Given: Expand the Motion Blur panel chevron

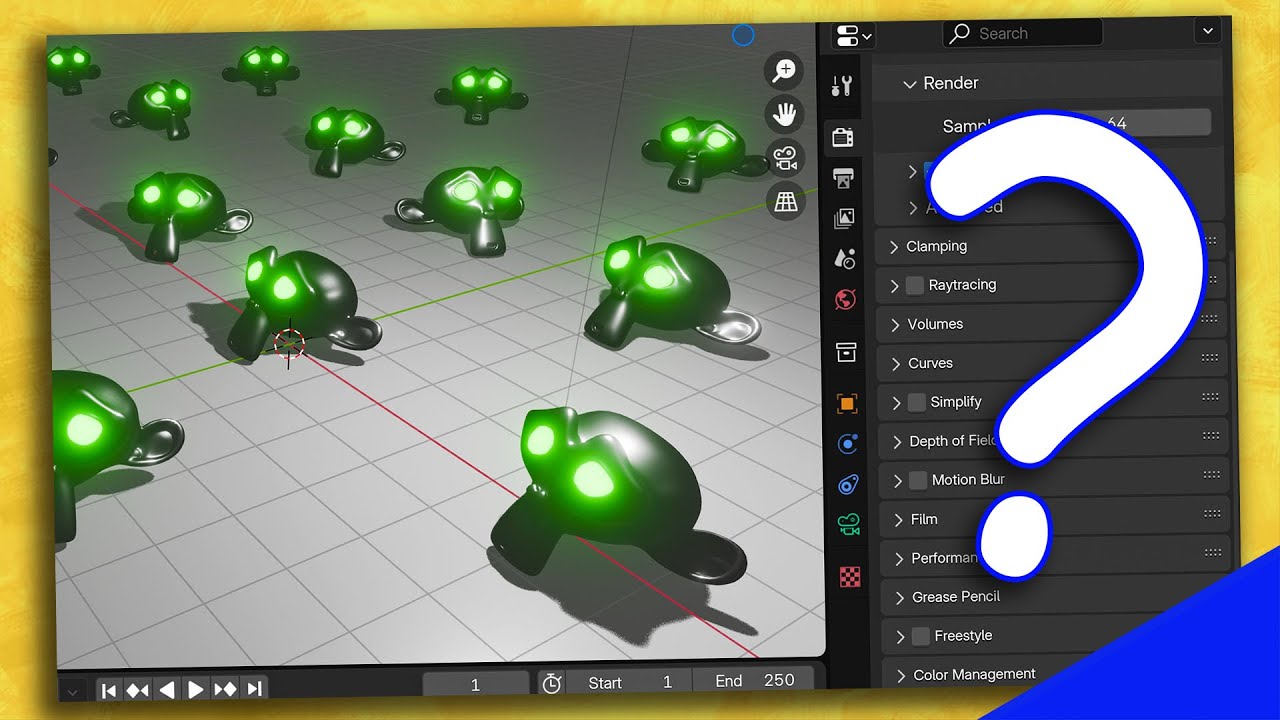Looking at the screenshot, I should click(898, 481).
